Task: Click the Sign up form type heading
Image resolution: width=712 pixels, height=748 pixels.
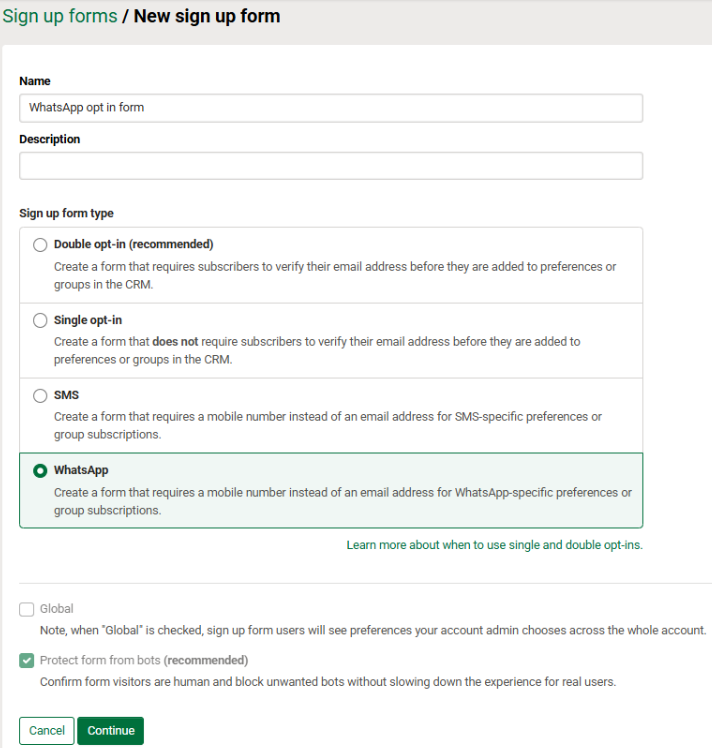Action: click(x=66, y=213)
